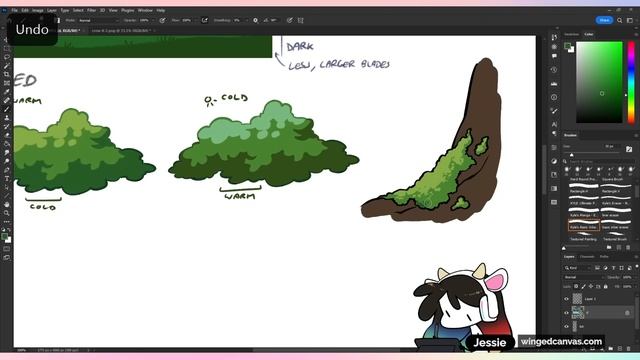Enable airbrush-style build-up
Viewport: 640px width, 360px height.
204,20
